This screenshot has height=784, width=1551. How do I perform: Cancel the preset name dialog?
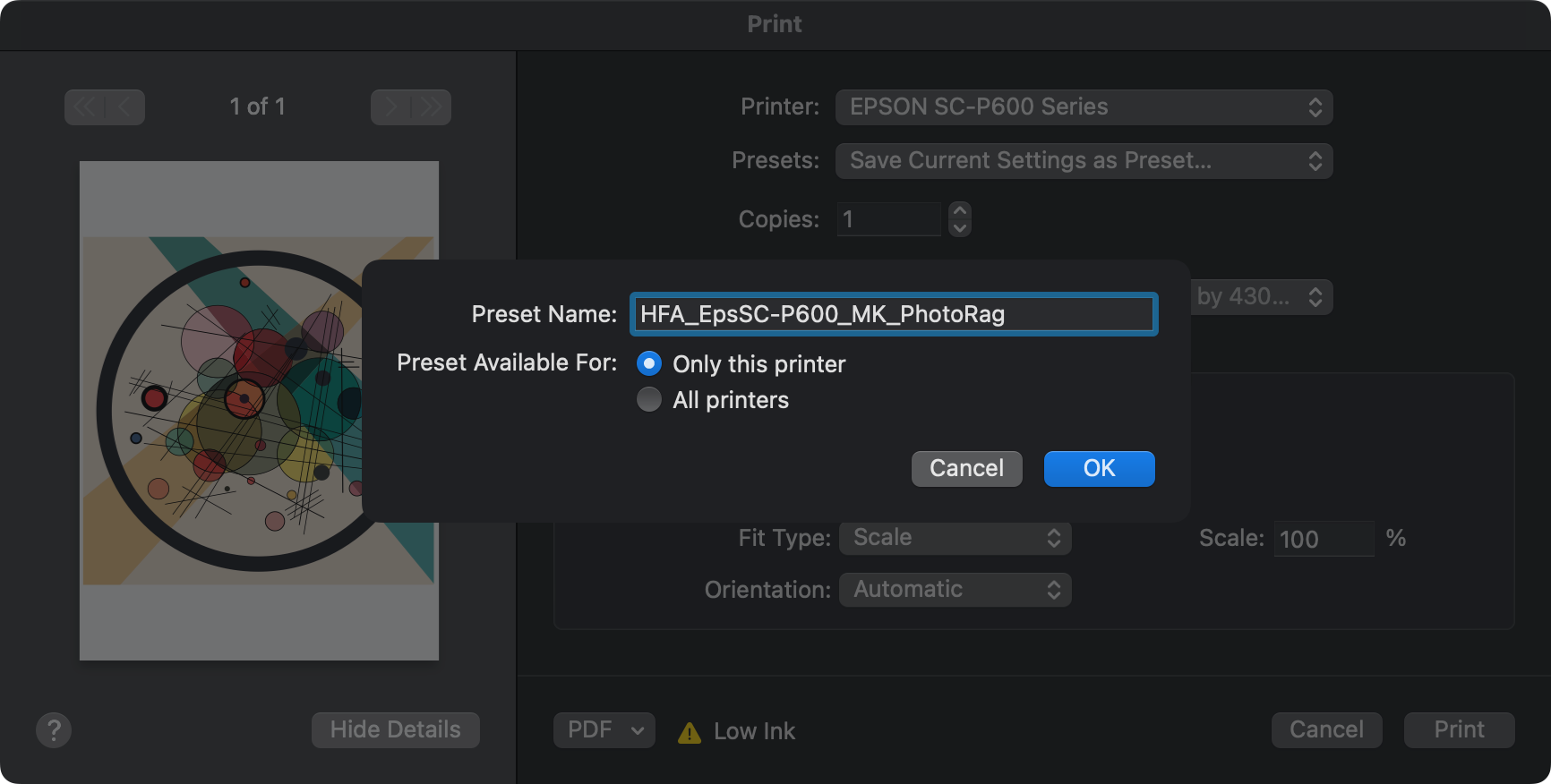tap(966, 469)
